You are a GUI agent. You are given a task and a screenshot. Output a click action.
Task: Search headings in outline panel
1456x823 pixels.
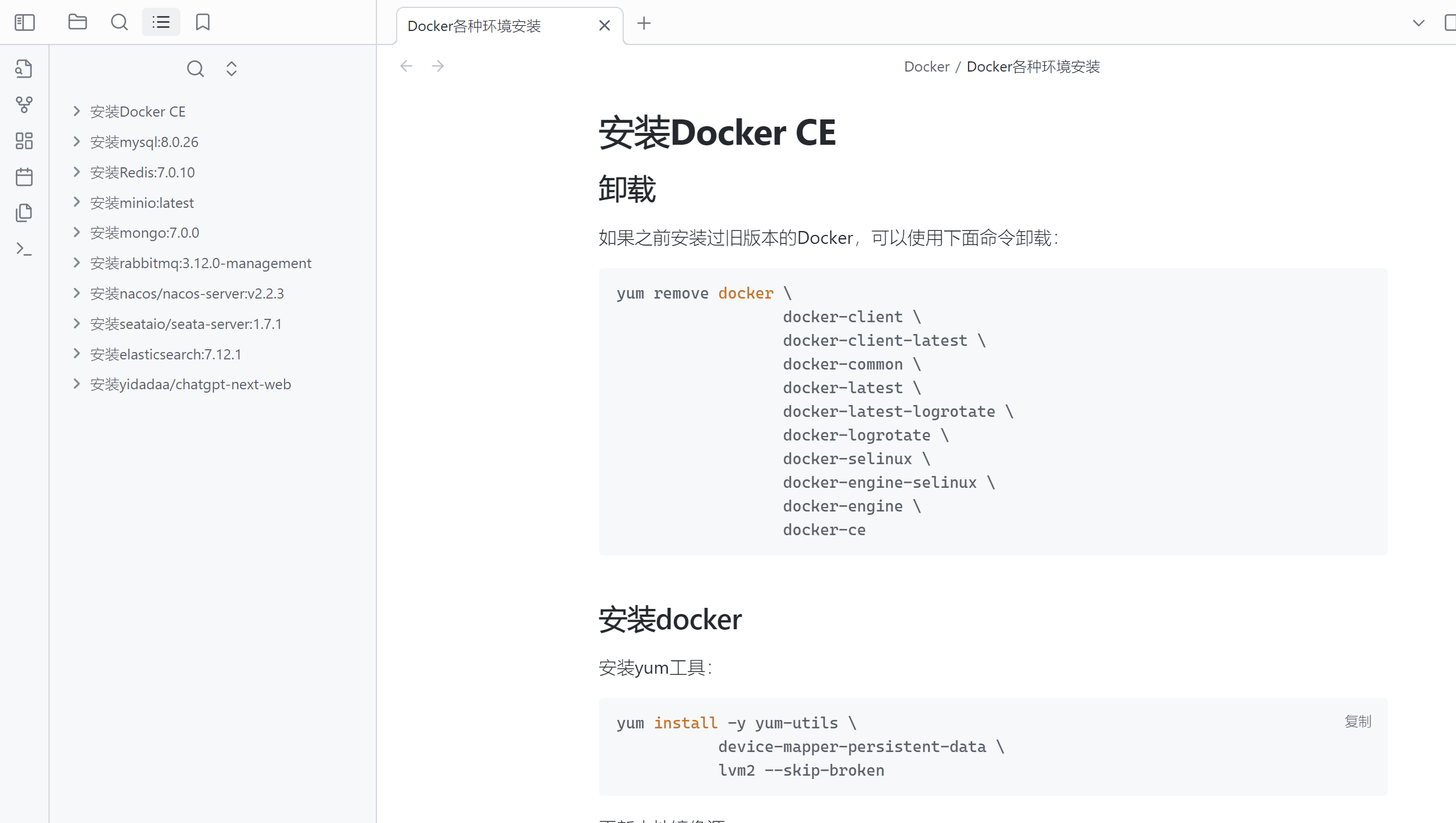click(196, 68)
